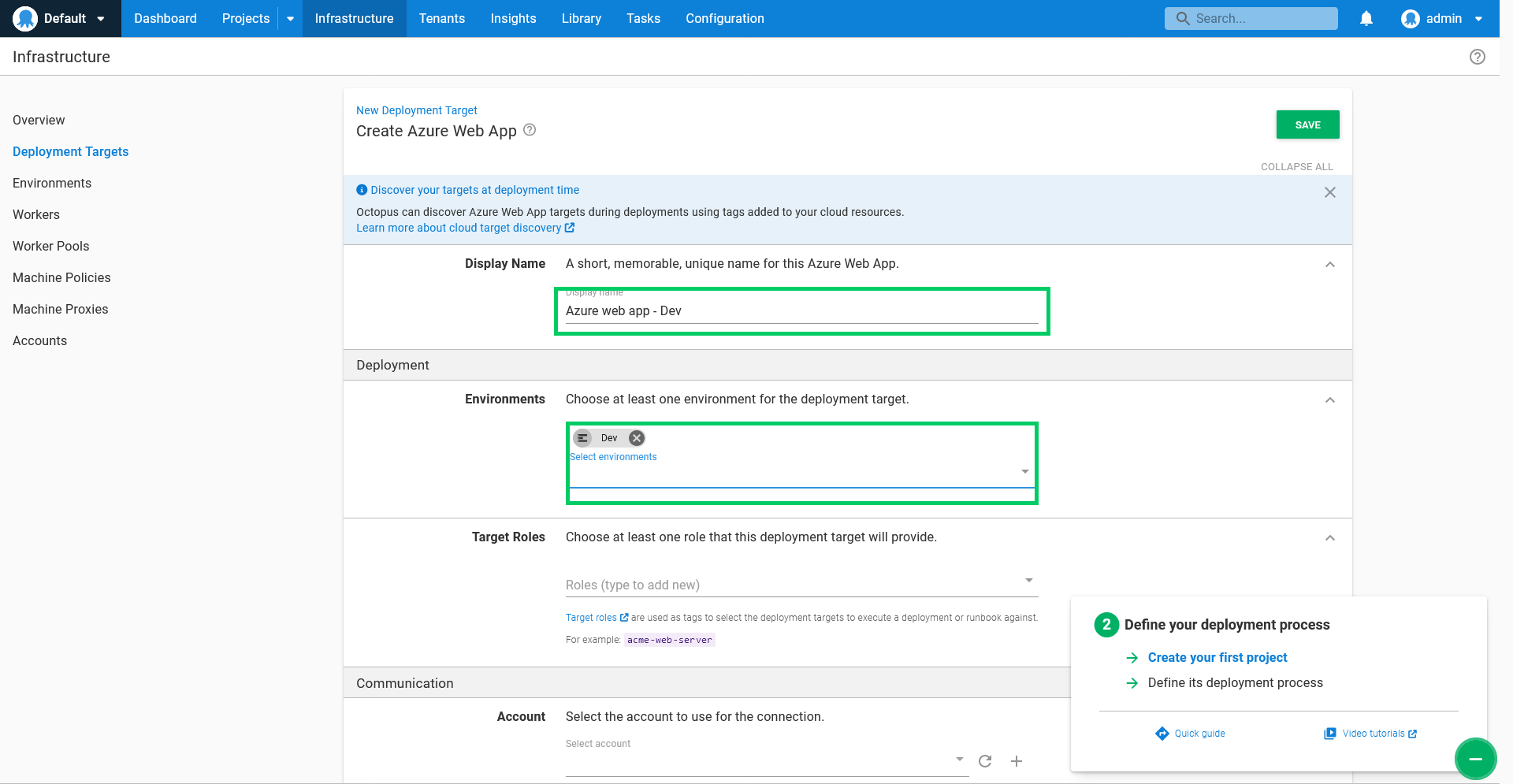Screen dimensions: 1513x784
Task: Expand the Projects dropdown arrow
Action: (290, 19)
